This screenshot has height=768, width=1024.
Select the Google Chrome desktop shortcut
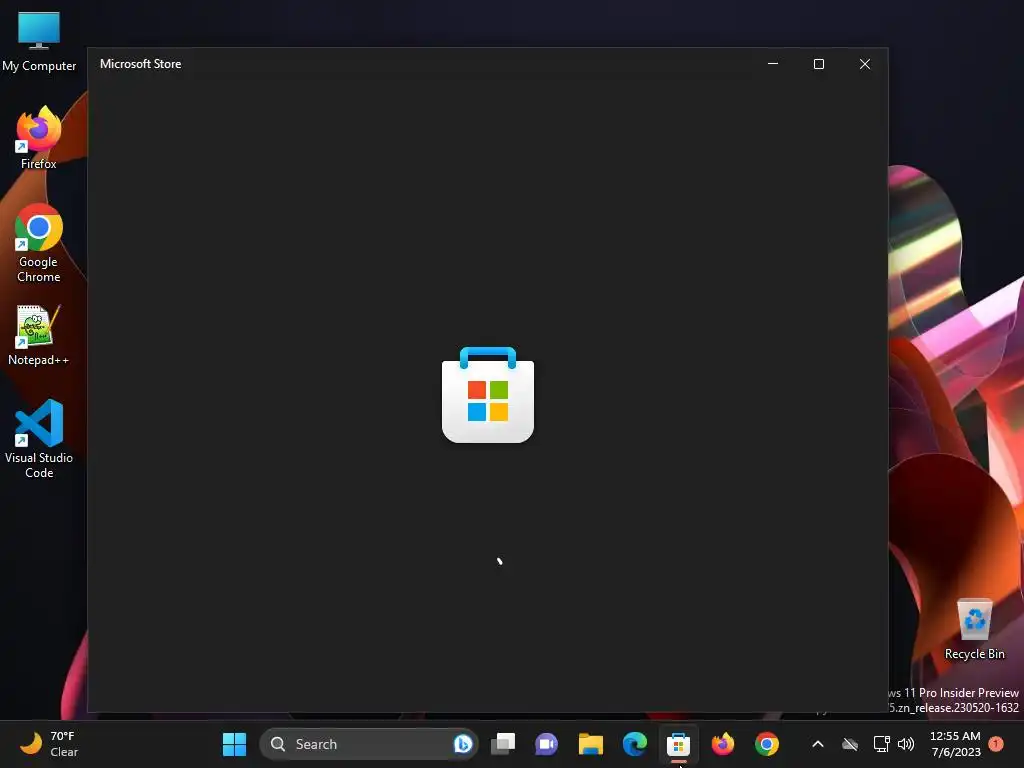click(x=39, y=243)
